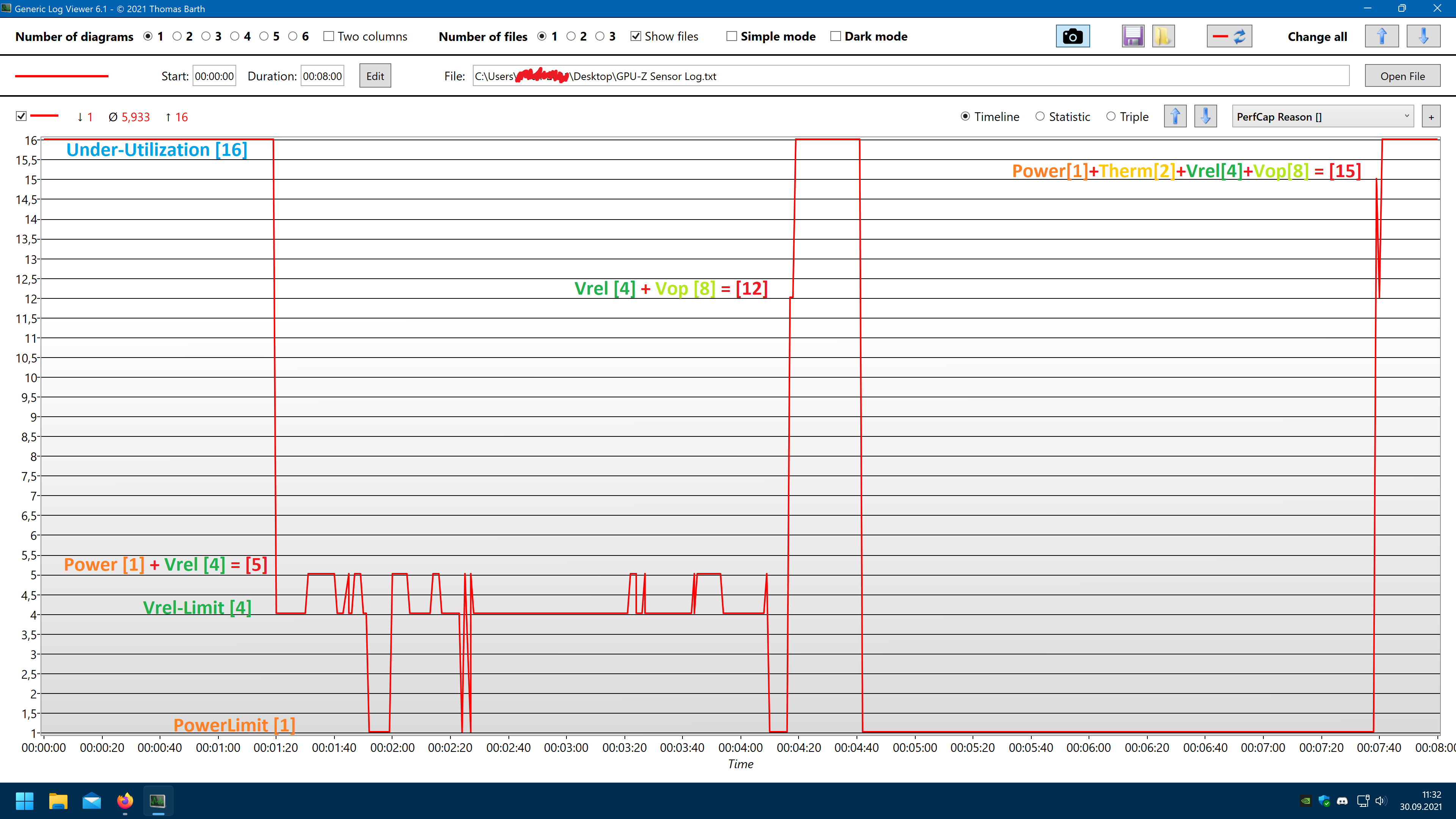The width and height of the screenshot is (1456, 819).
Task: Open the Mail app in the taskbar
Action: (91, 800)
